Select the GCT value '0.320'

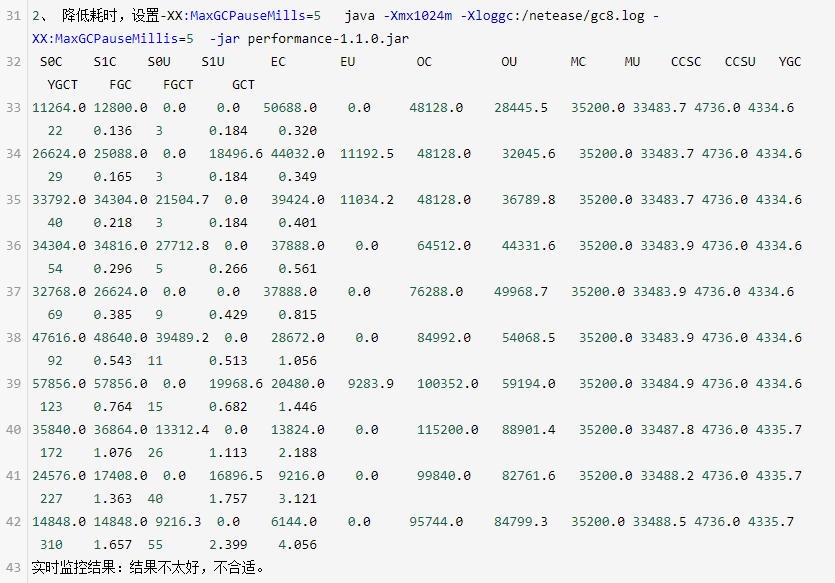pos(297,130)
